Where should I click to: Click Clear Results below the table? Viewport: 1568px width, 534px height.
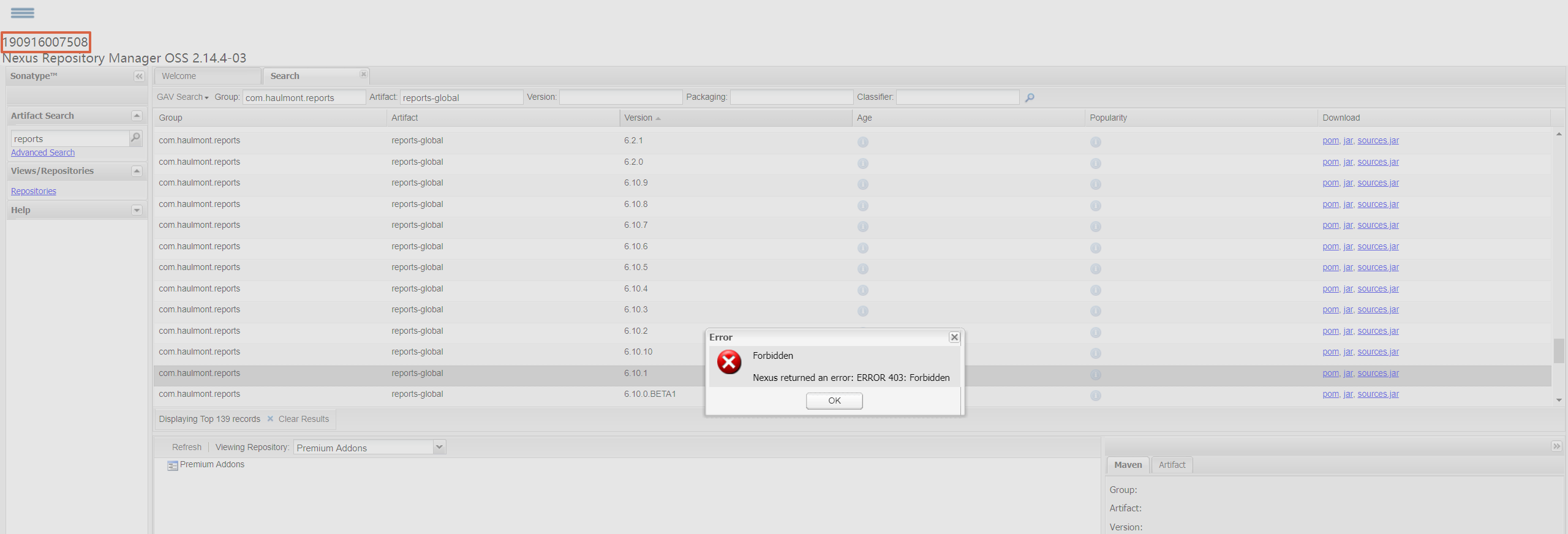point(303,419)
